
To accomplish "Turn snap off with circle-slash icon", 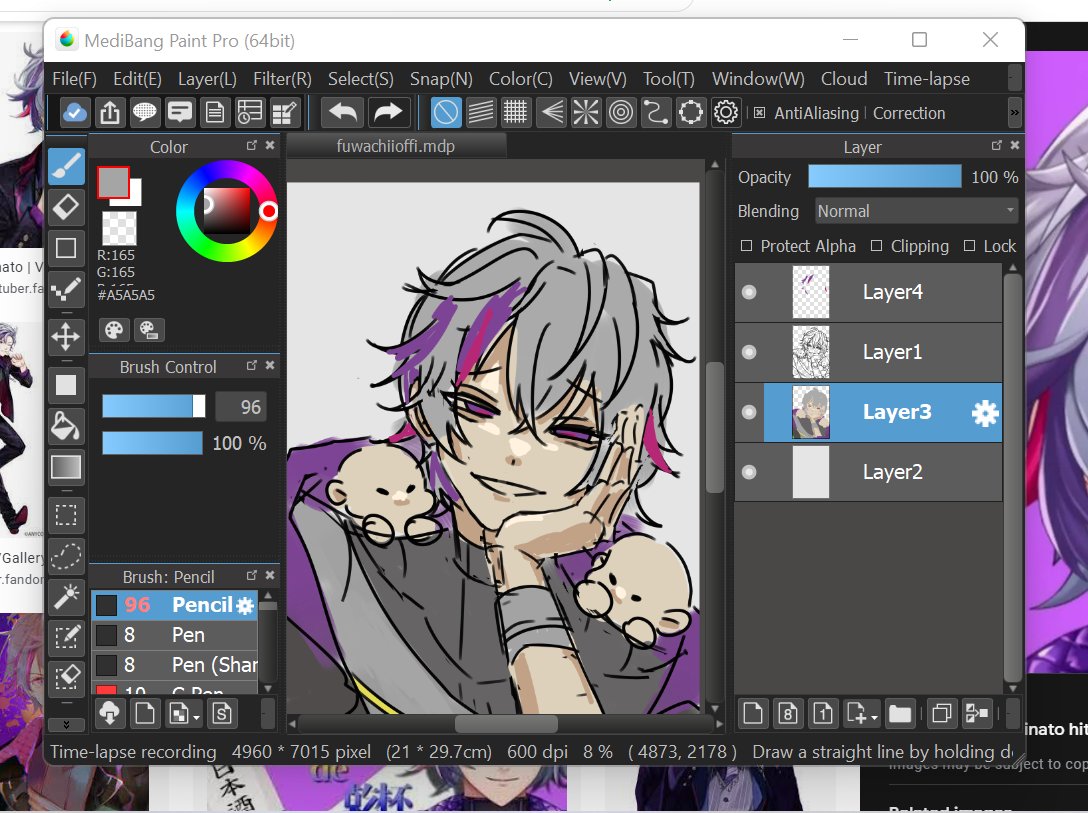I will click(x=445, y=112).
